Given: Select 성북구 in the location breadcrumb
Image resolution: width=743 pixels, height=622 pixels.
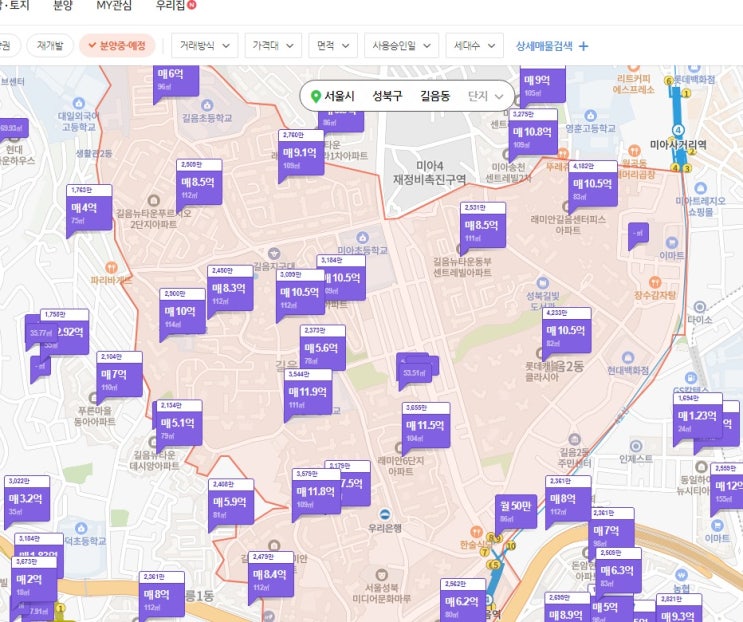Looking at the screenshot, I should (387, 96).
